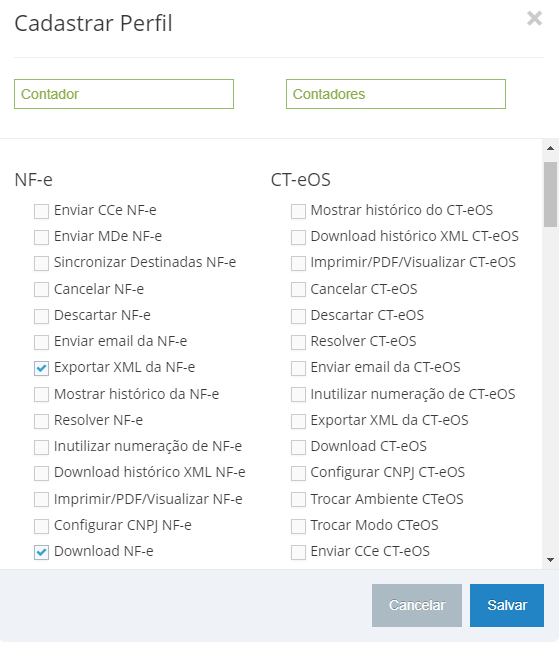Viewport: 559px width, 652px height.
Task: Click the Cadastrar Perfil title text
Action: [93, 23]
